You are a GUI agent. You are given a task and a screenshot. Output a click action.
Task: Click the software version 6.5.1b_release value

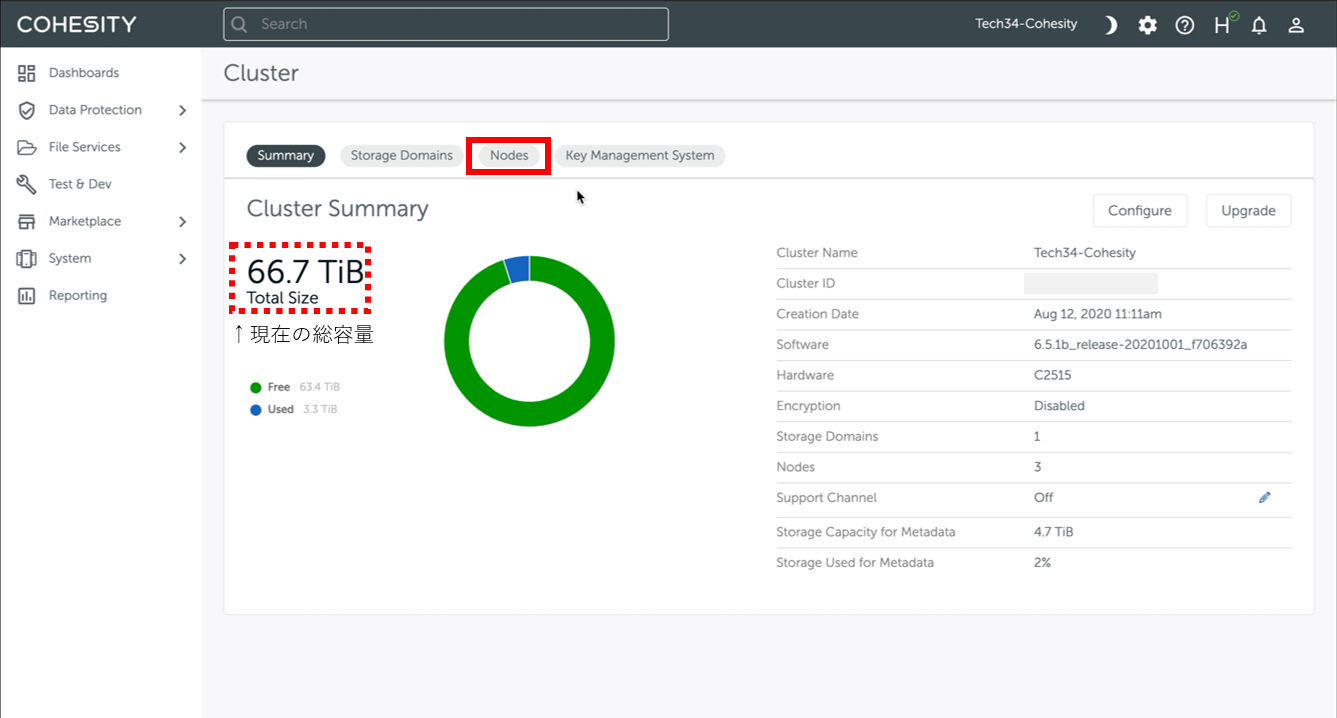coord(1140,344)
